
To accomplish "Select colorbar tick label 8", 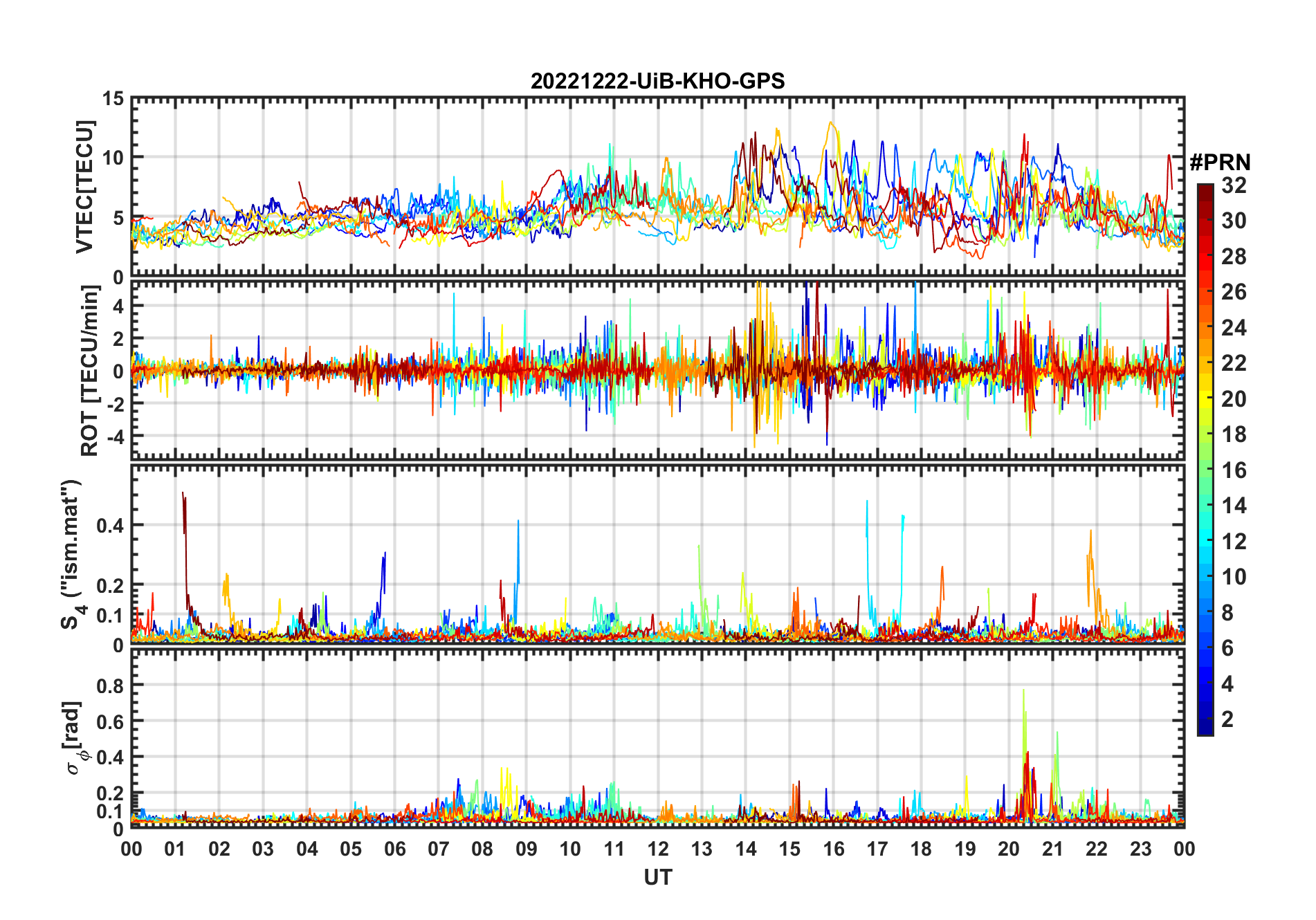I will (1227, 612).
